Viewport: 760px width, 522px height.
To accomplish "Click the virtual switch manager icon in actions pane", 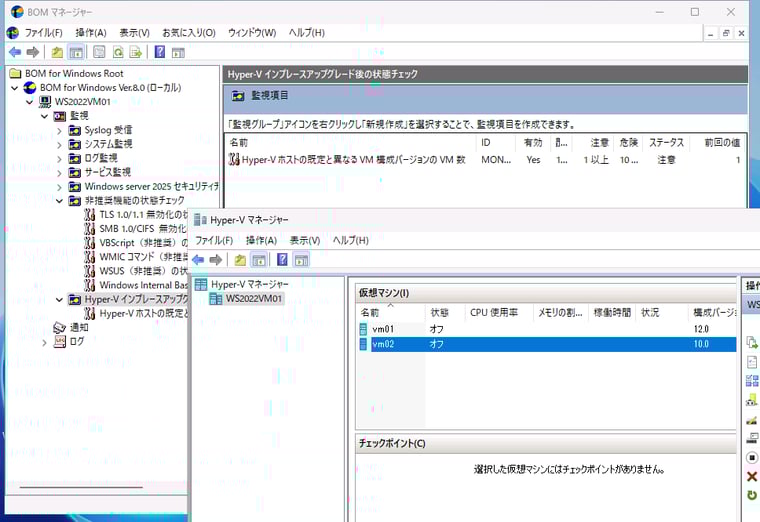I will click(x=752, y=380).
